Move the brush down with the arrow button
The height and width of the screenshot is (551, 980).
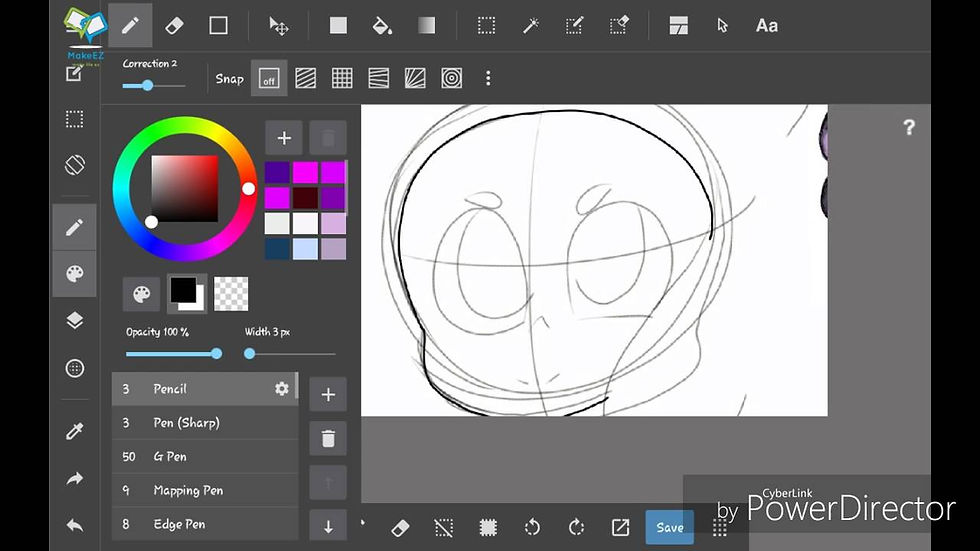[328, 527]
